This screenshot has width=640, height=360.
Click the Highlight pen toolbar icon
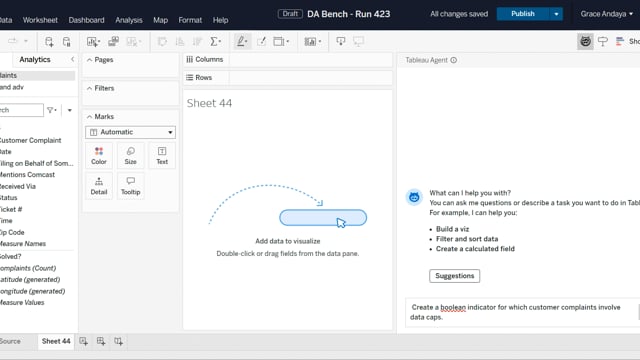coord(242,41)
